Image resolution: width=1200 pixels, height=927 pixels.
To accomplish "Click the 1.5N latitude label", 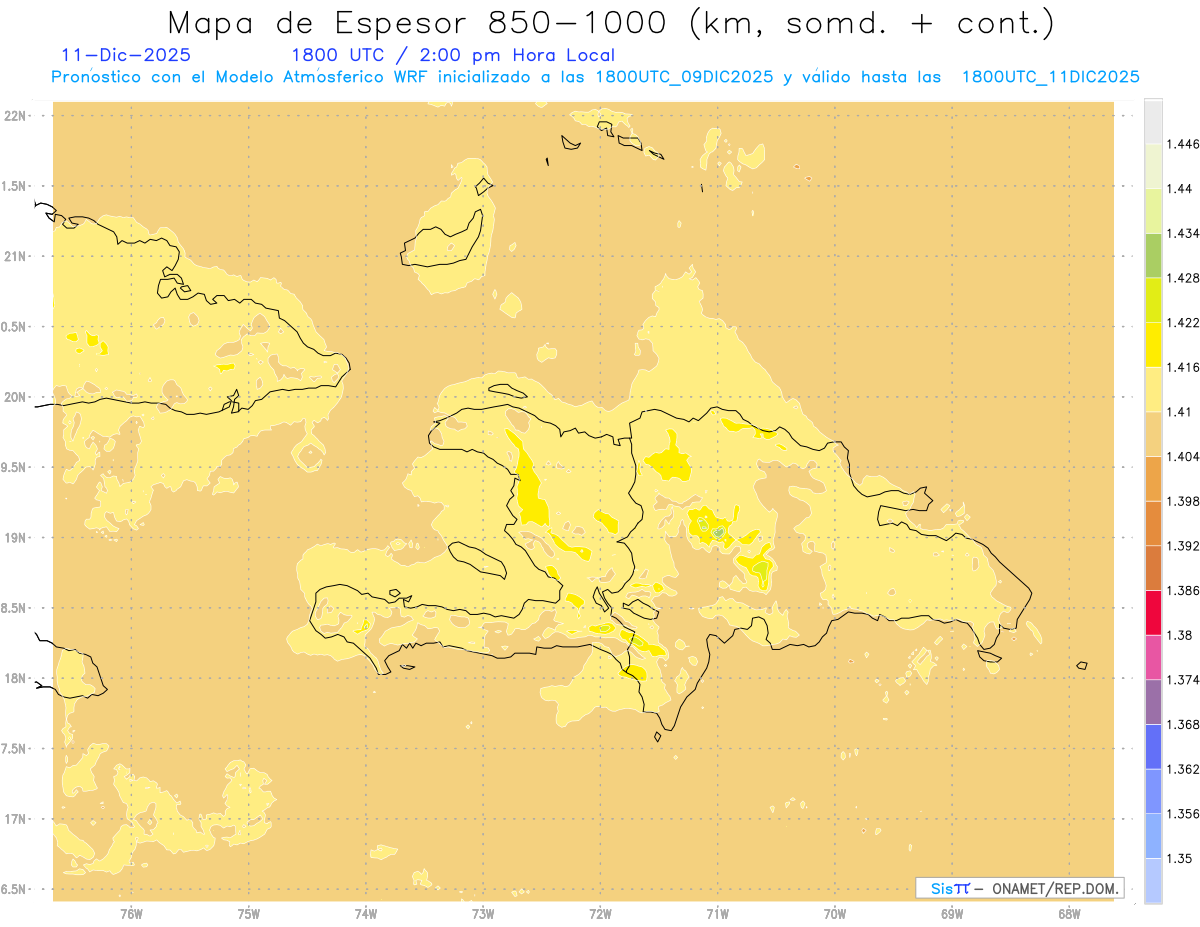I will 13,186.
